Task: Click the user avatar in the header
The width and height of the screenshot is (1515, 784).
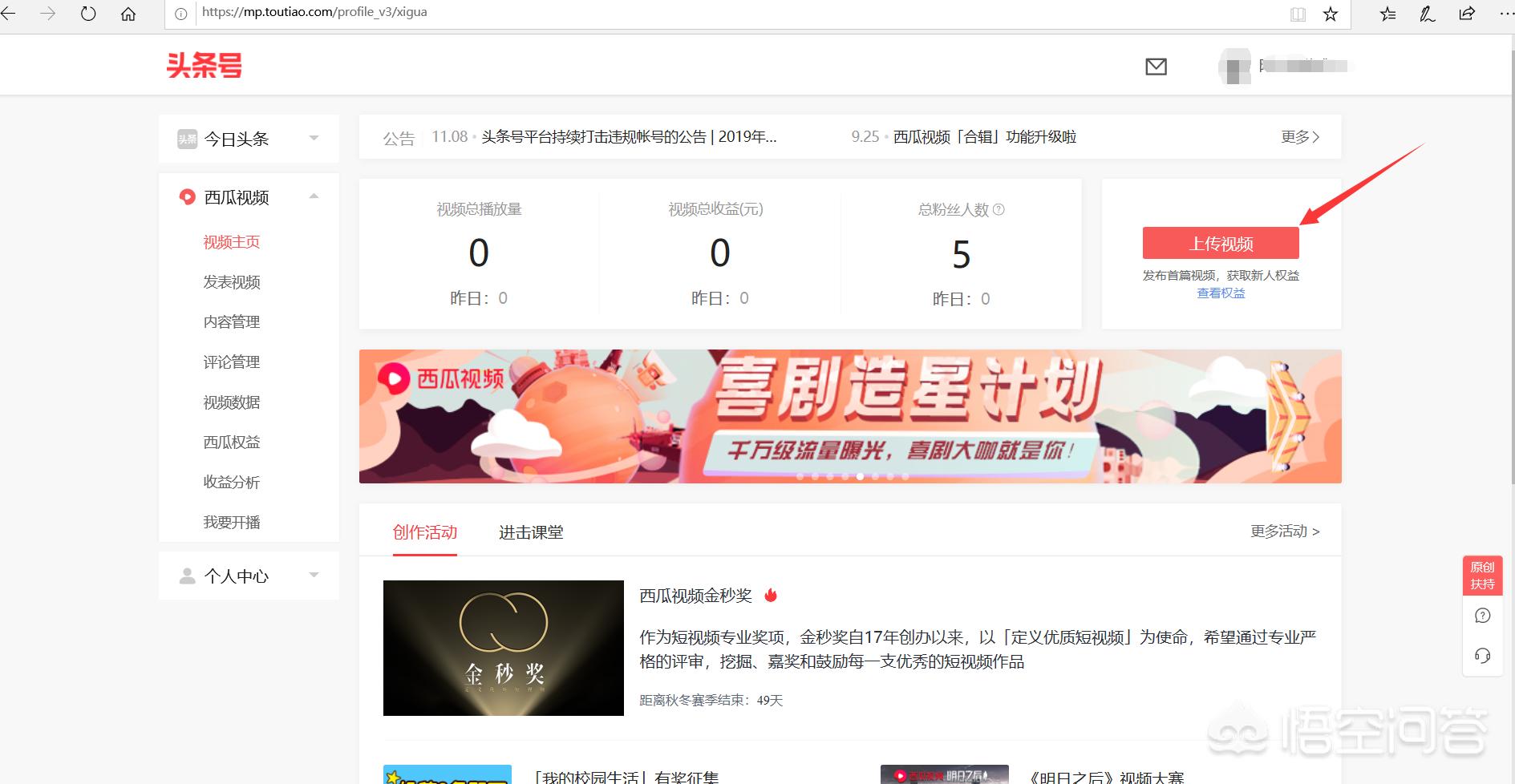Action: click(1234, 67)
